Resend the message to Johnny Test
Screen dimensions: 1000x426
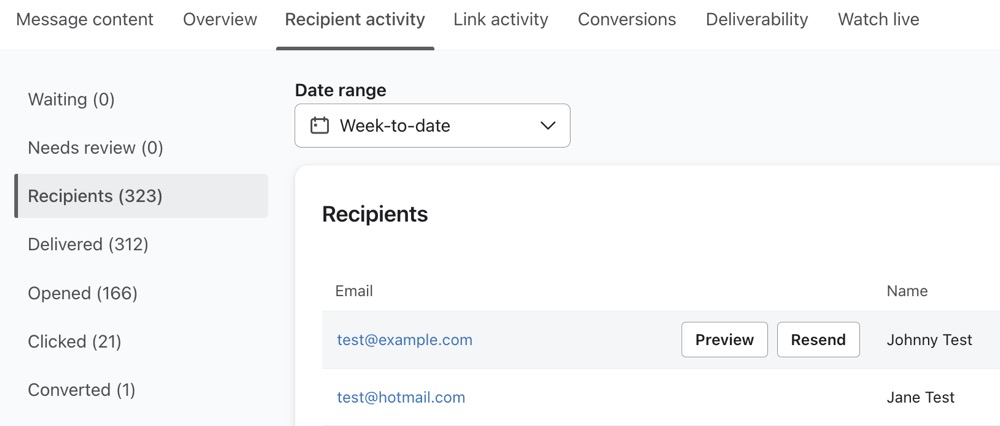click(x=818, y=340)
